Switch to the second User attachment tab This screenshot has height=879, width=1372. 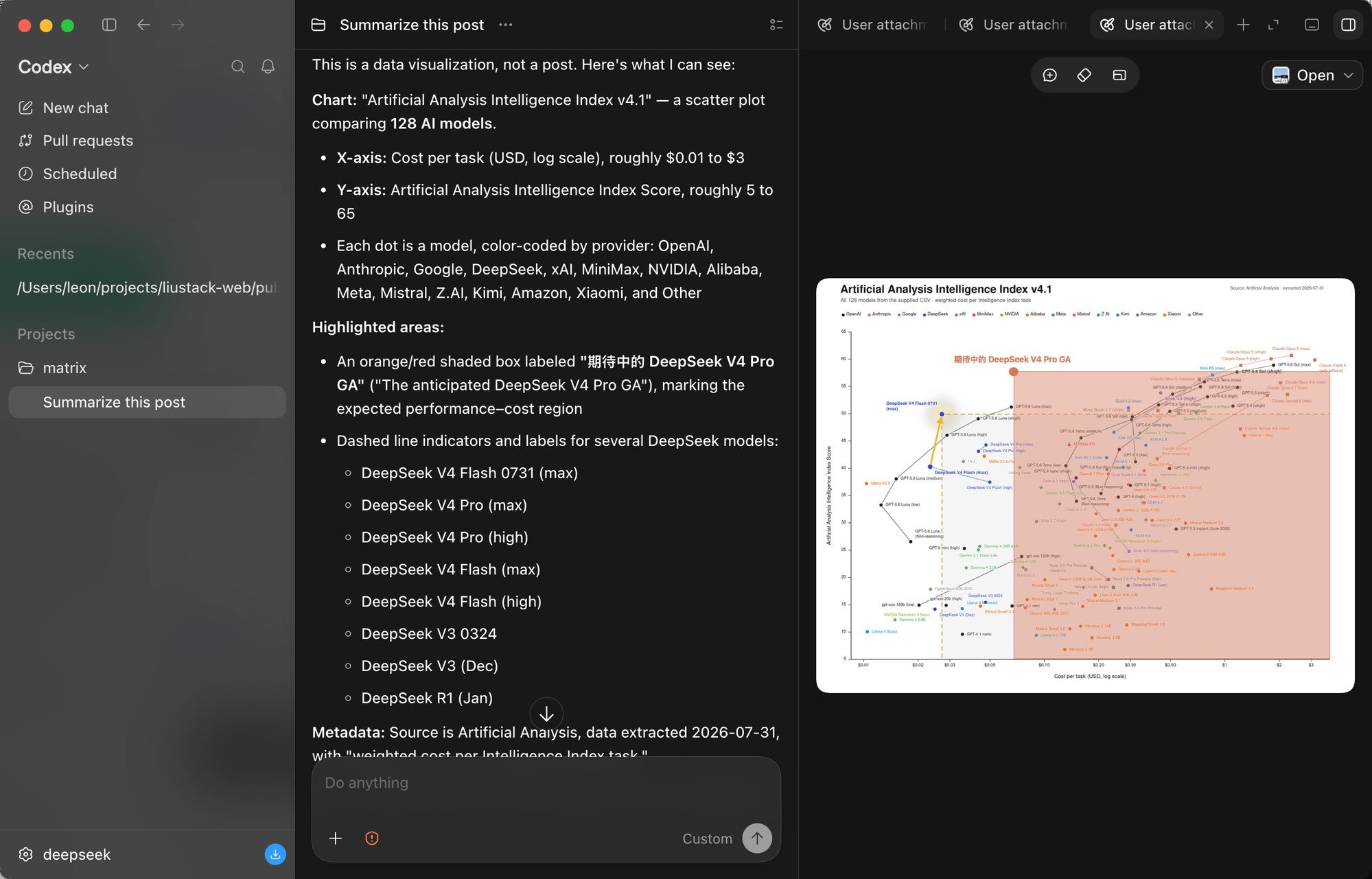click(1014, 25)
